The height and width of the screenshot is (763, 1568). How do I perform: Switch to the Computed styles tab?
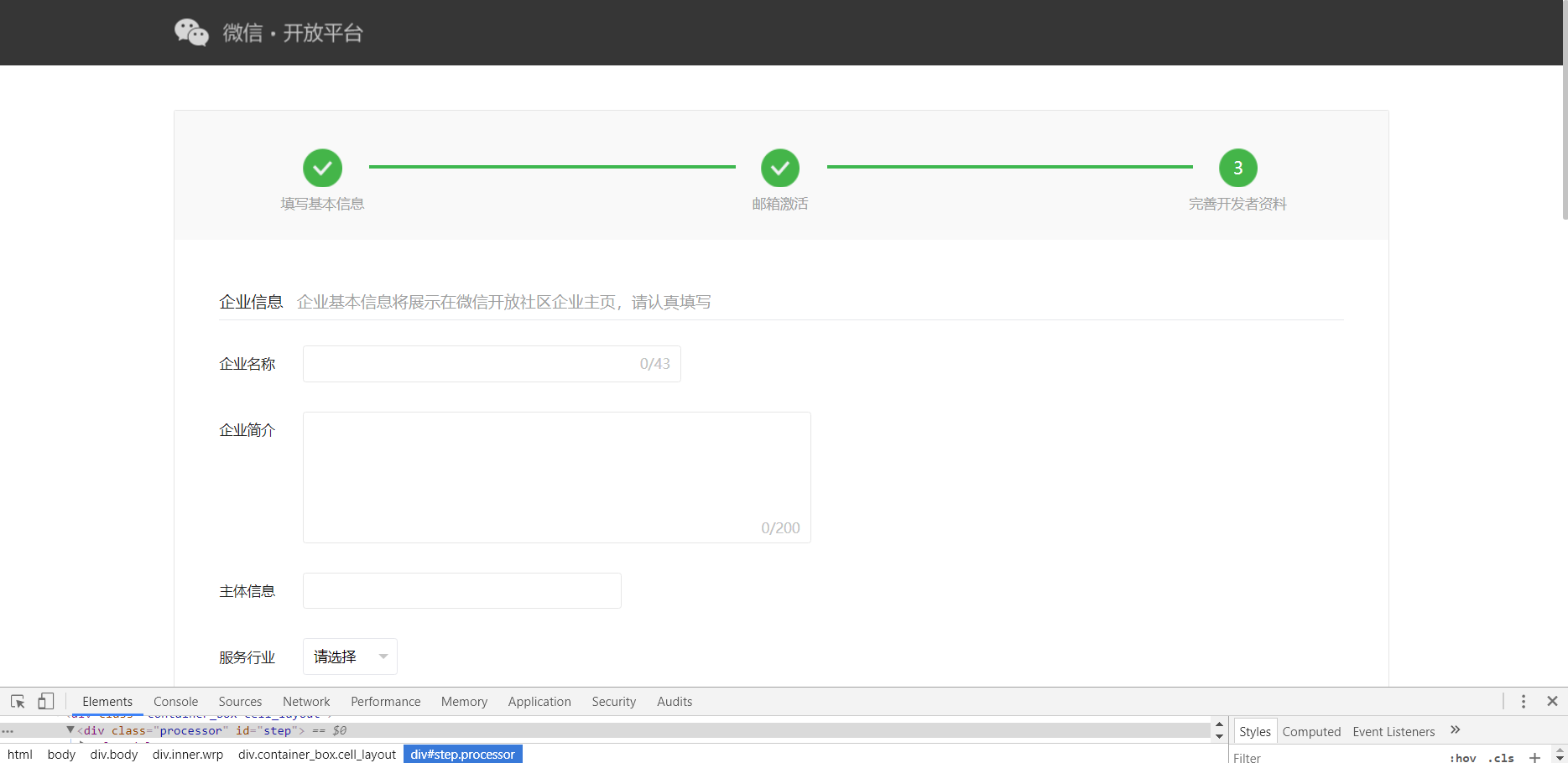(1311, 732)
